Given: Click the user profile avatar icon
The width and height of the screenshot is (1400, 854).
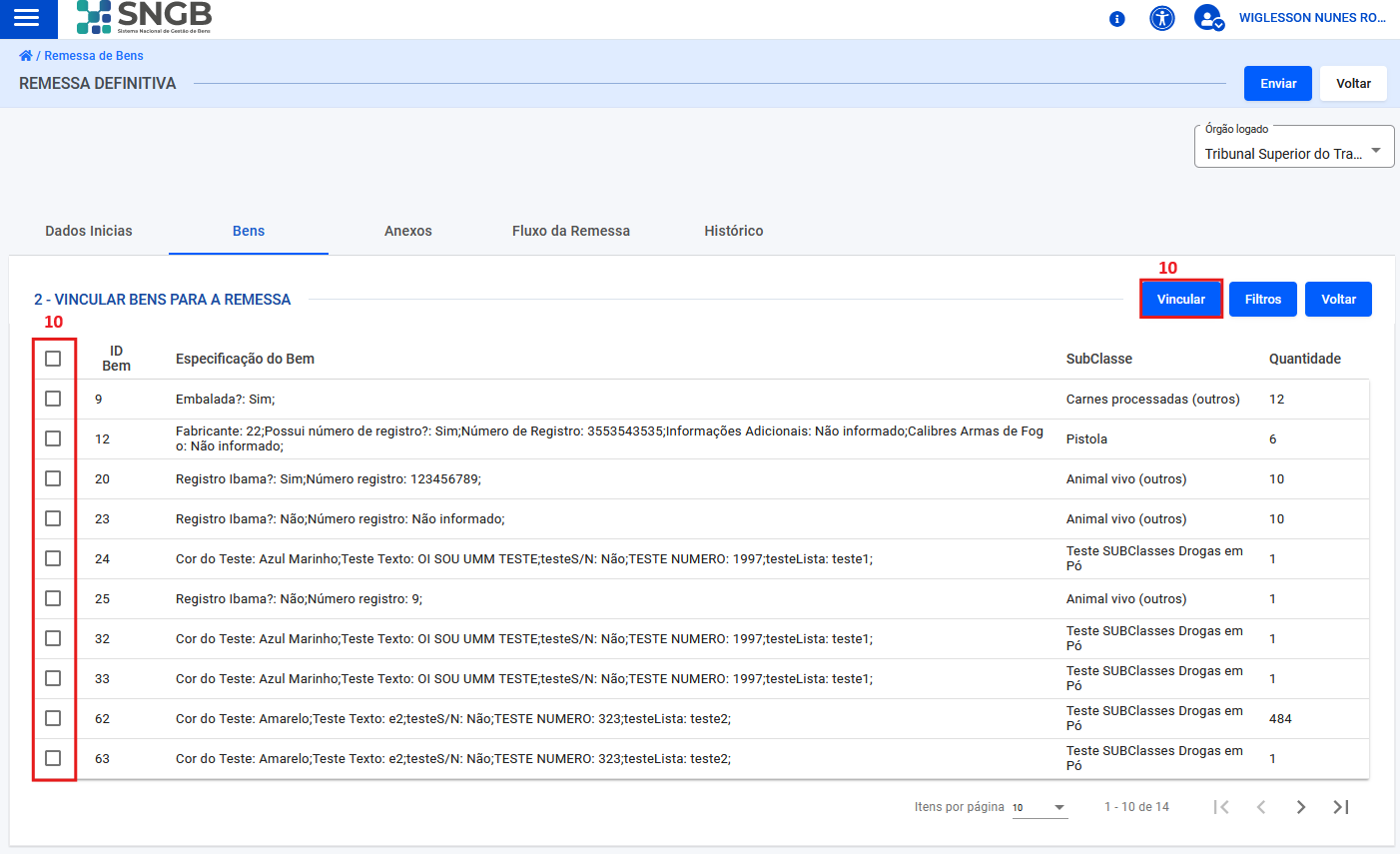Looking at the screenshot, I should 1208,18.
